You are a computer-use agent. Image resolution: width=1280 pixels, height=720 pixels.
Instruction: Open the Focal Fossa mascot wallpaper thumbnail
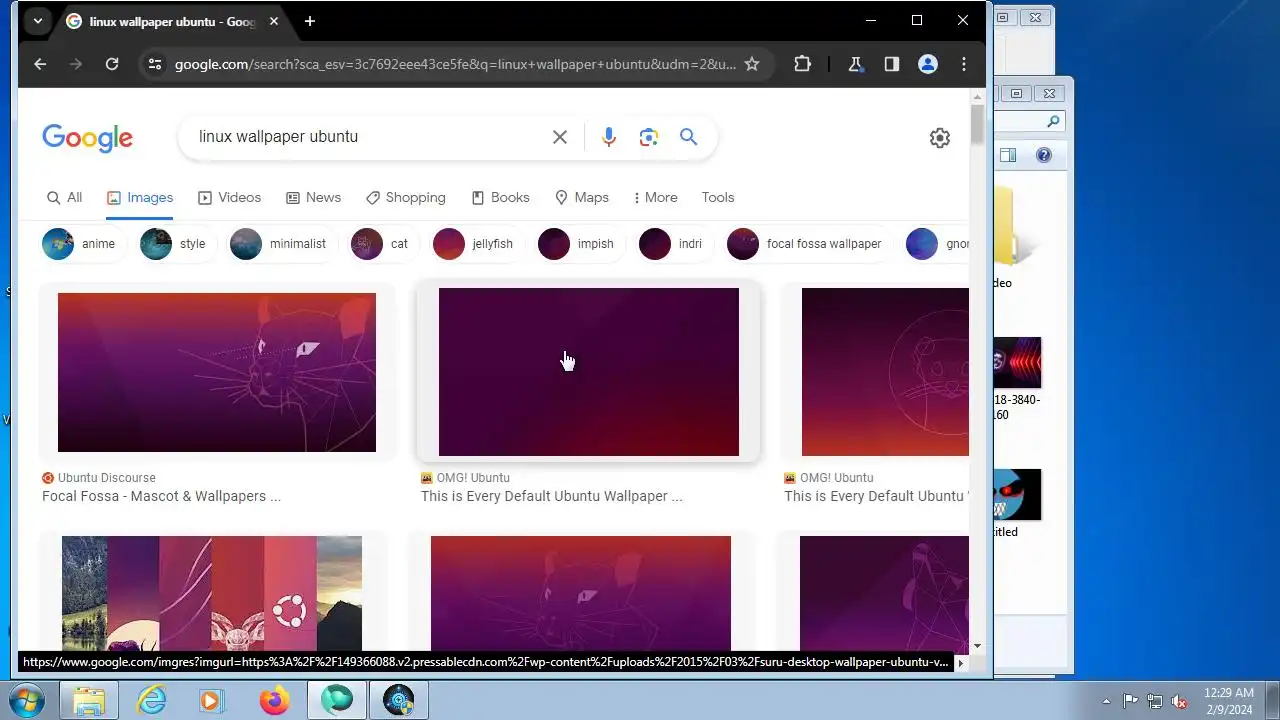[x=217, y=372]
